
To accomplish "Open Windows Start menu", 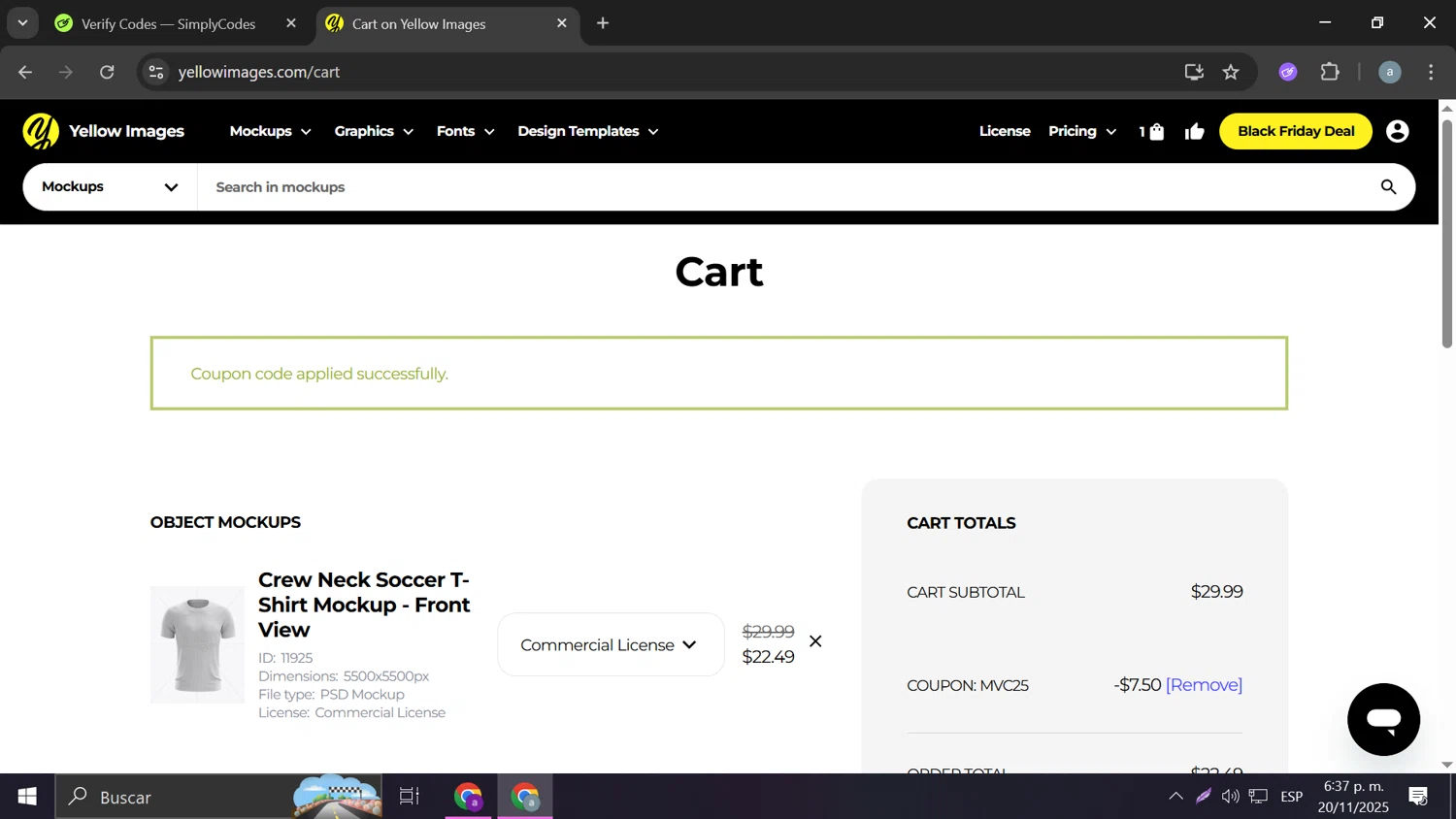I will click(27, 797).
